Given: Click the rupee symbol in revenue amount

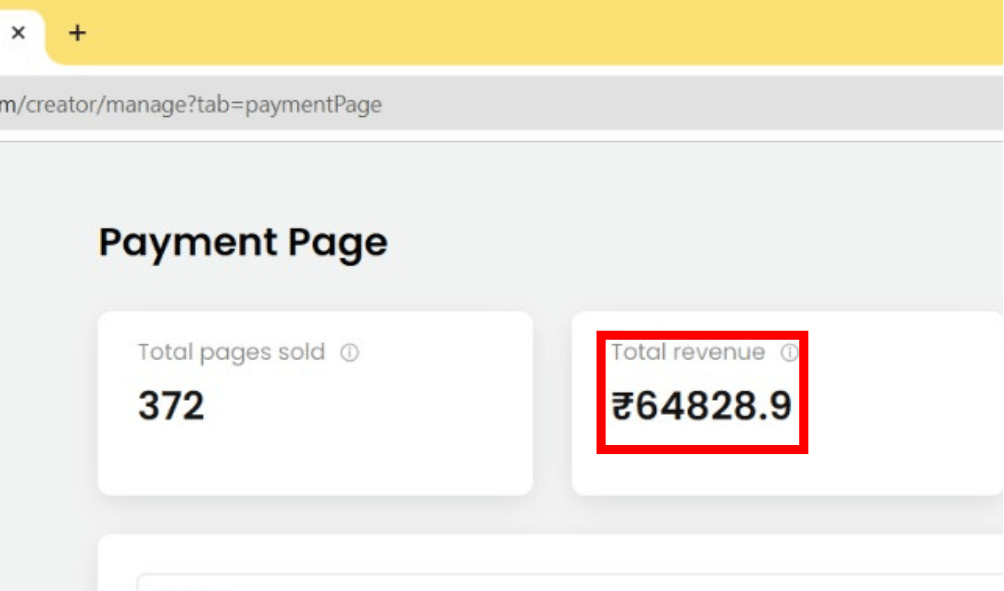Looking at the screenshot, I should [622, 406].
